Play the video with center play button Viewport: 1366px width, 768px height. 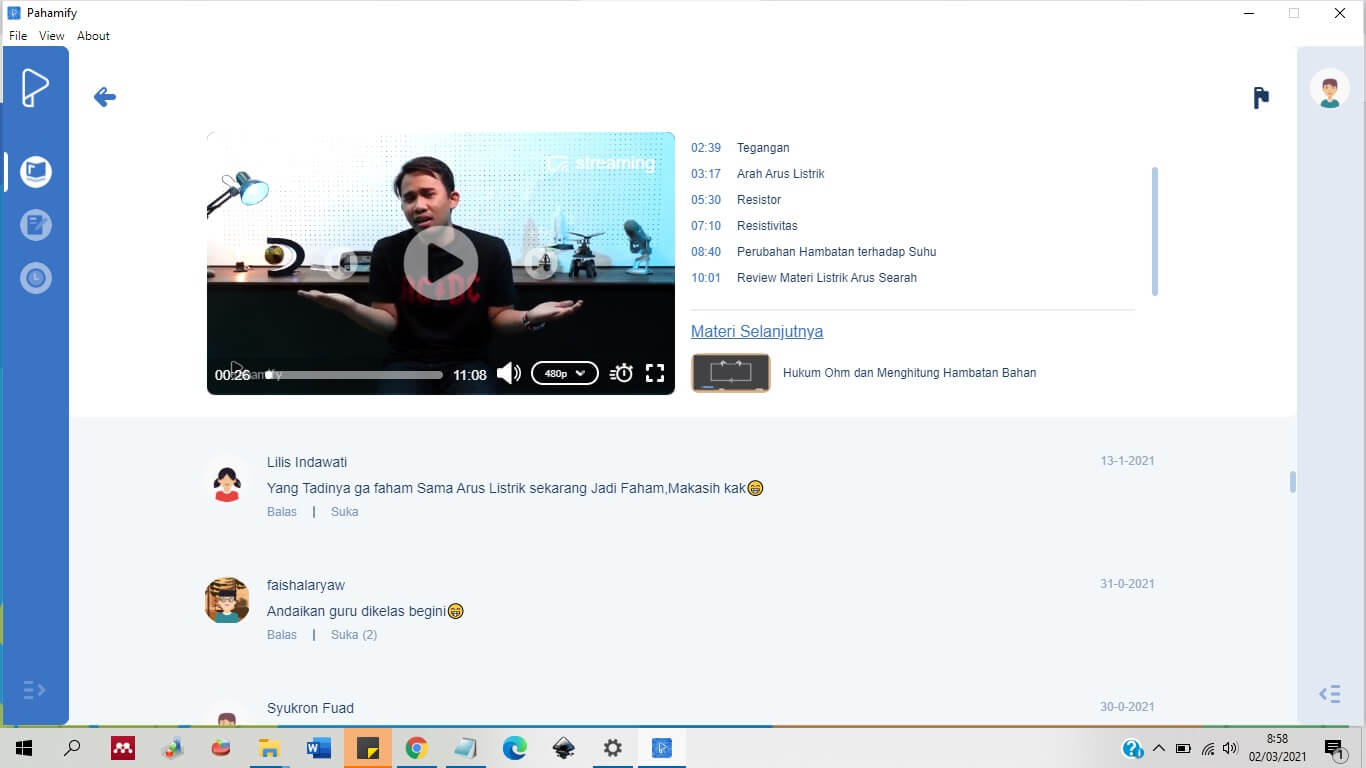[x=441, y=263]
